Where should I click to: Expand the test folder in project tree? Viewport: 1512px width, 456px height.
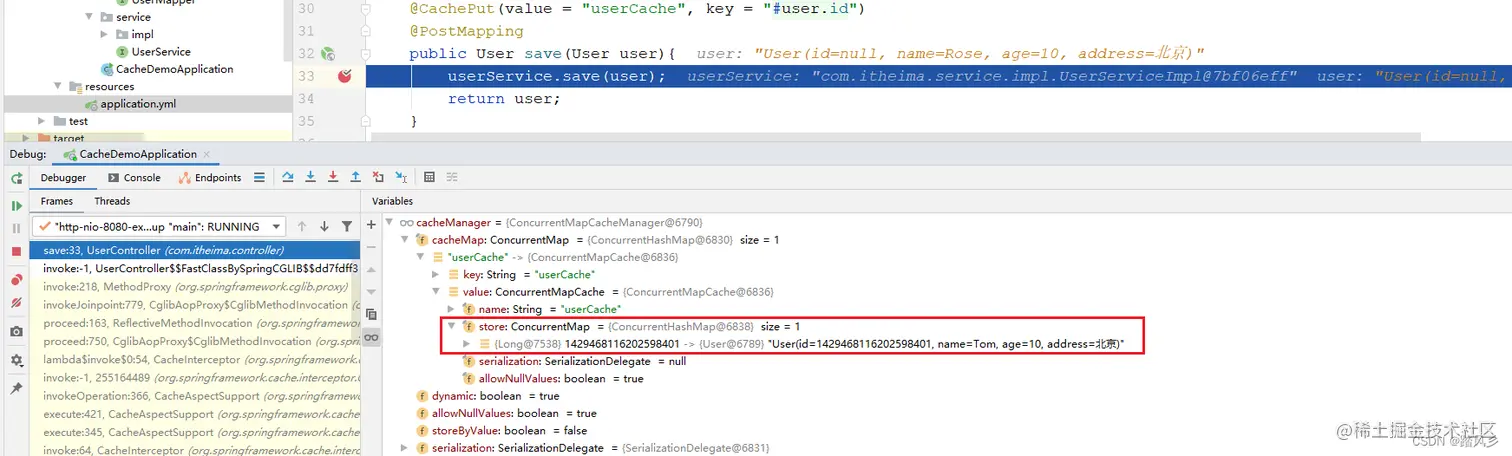(42, 121)
